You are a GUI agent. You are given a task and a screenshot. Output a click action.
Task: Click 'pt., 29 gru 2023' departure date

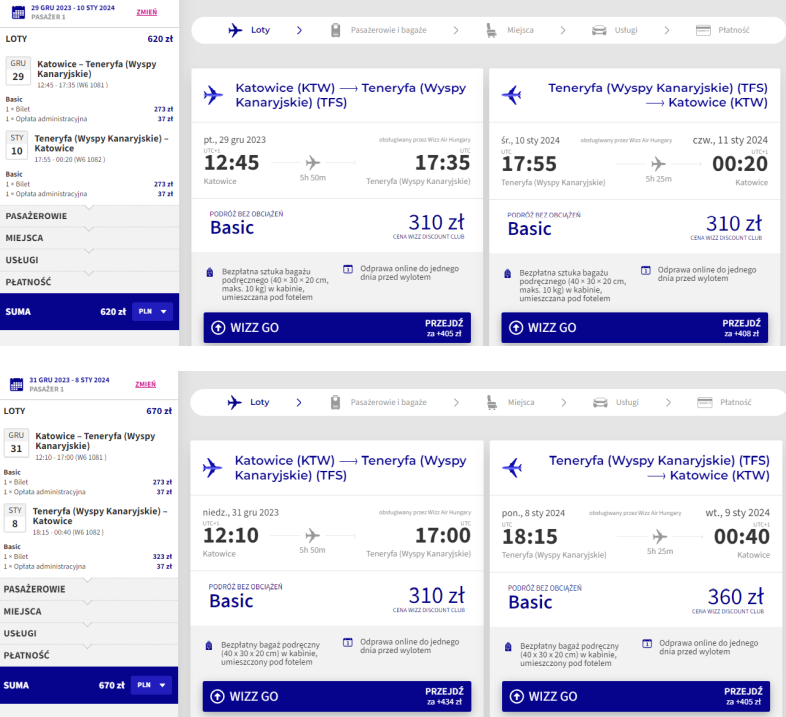click(235, 140)
